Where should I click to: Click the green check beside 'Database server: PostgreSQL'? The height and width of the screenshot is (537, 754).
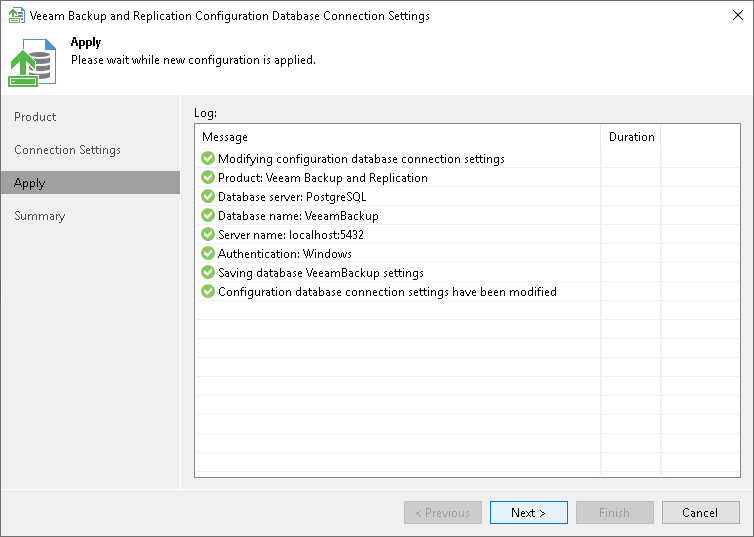(x=208, y=196)
